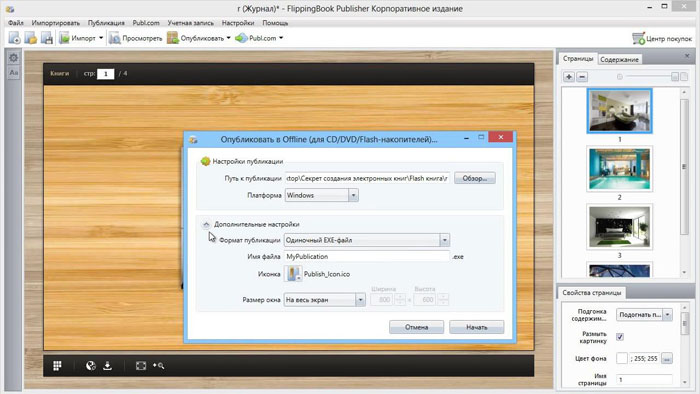
Task: Click the Начать button
Action: pyautogui.click(x=476, y=327)
